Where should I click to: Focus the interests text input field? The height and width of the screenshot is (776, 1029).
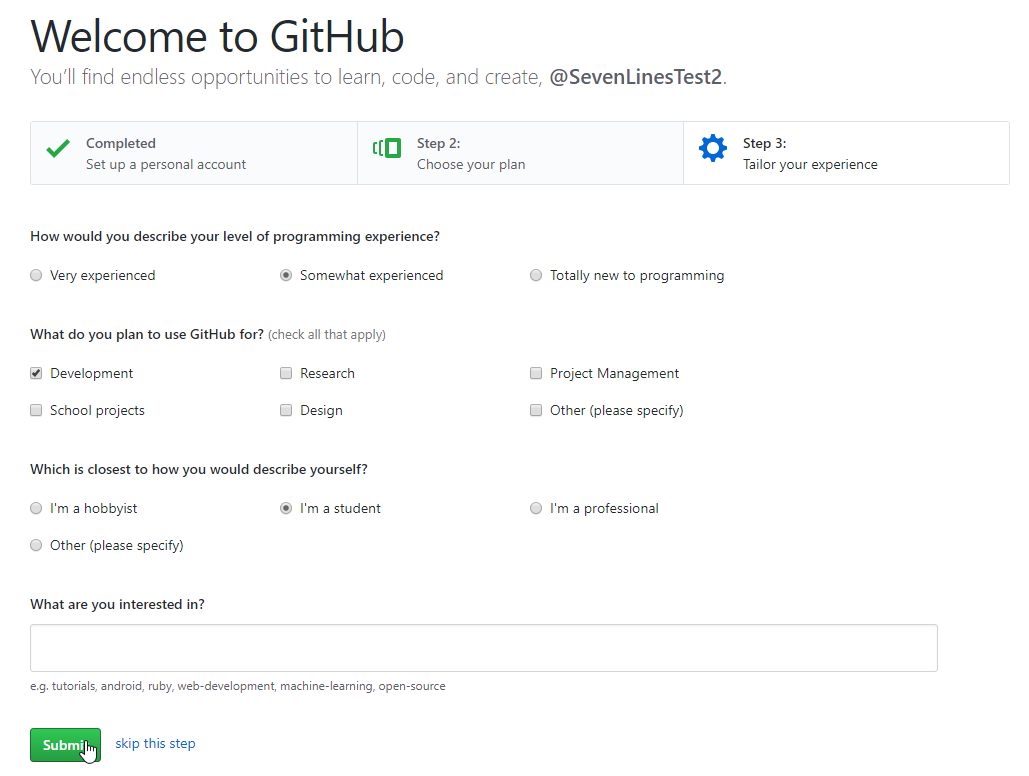click(484, 648)
